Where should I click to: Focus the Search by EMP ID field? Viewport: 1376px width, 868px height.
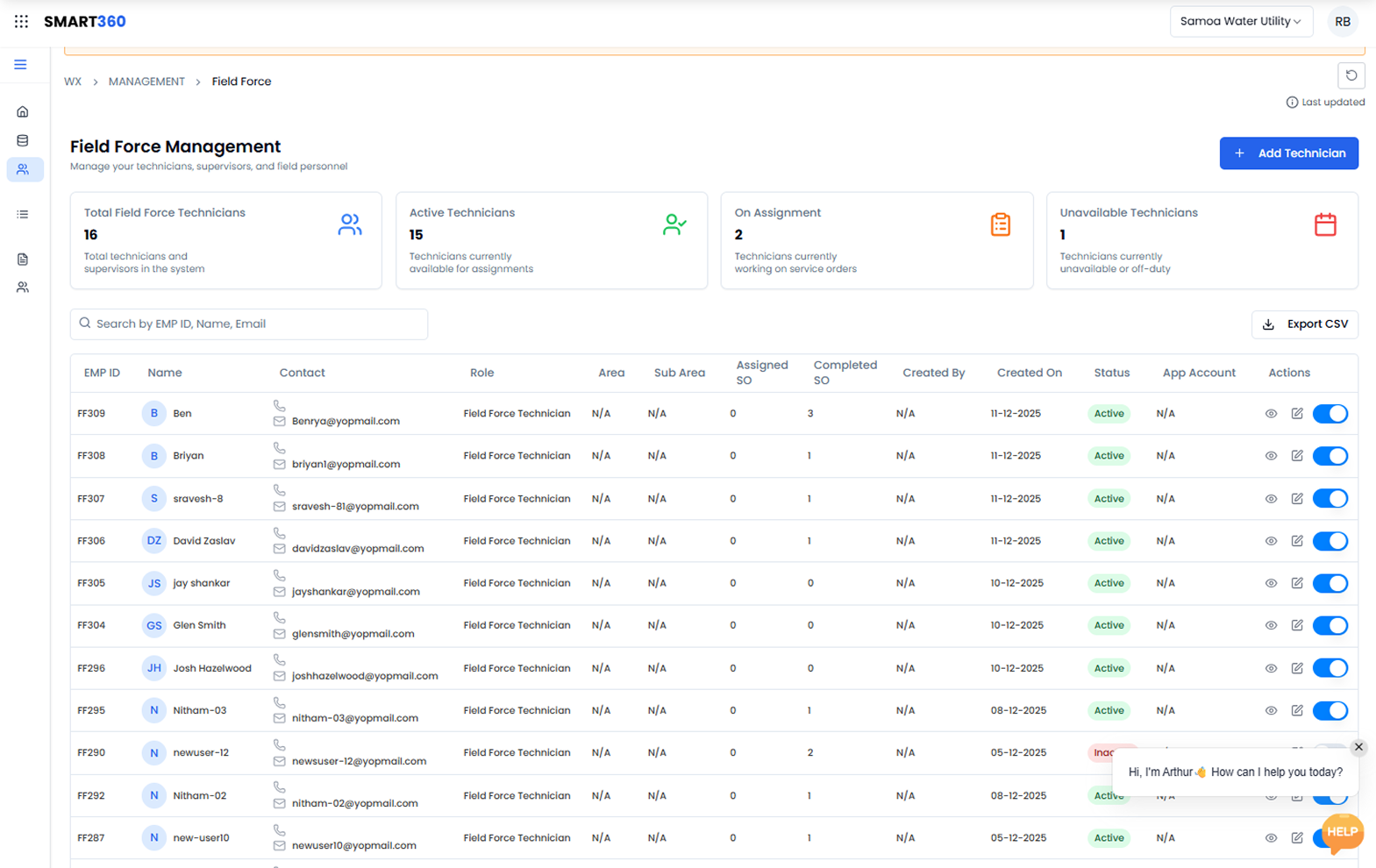pos(249,324)
